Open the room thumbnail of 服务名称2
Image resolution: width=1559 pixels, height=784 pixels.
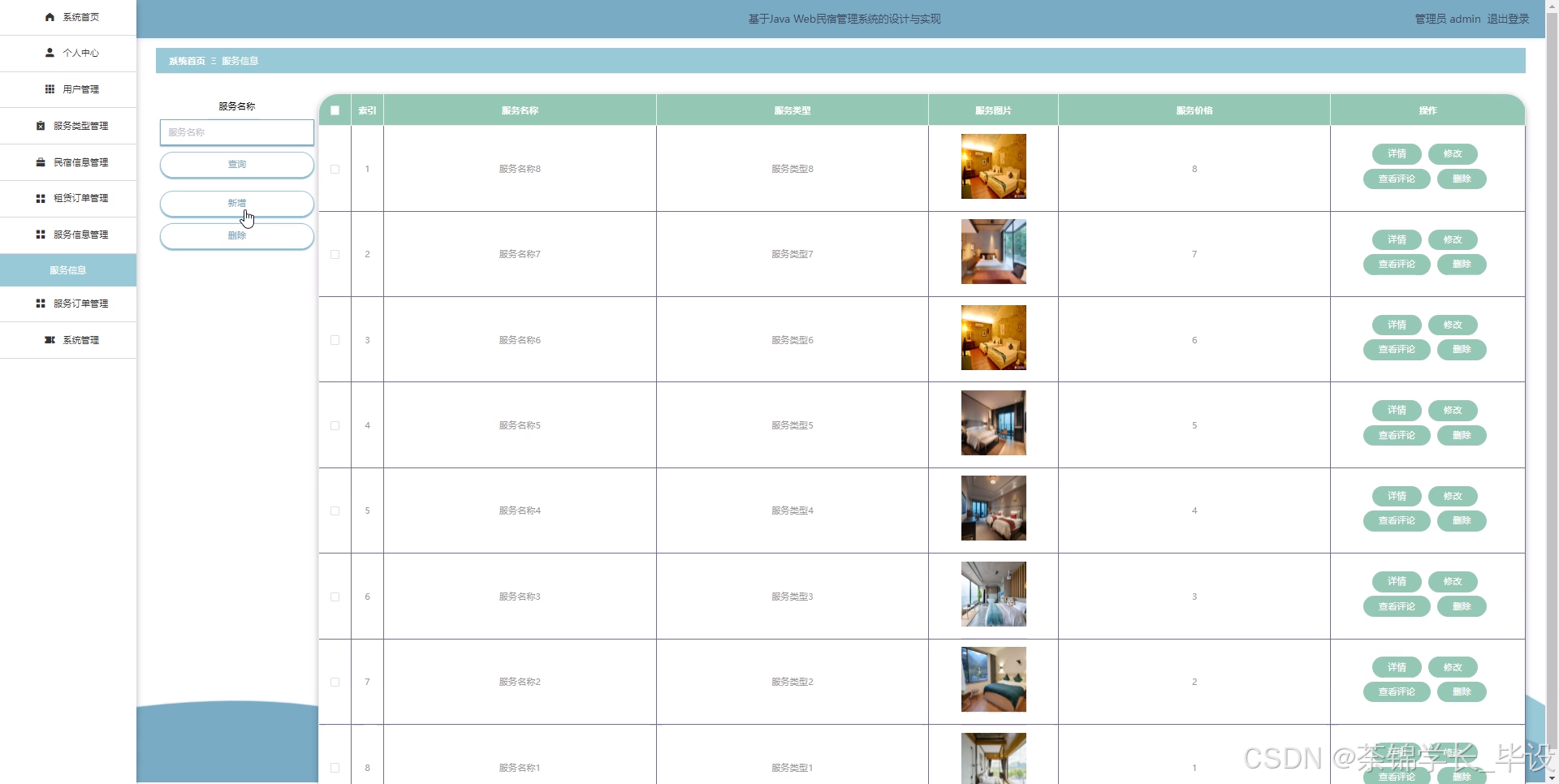tap(993, 679)
